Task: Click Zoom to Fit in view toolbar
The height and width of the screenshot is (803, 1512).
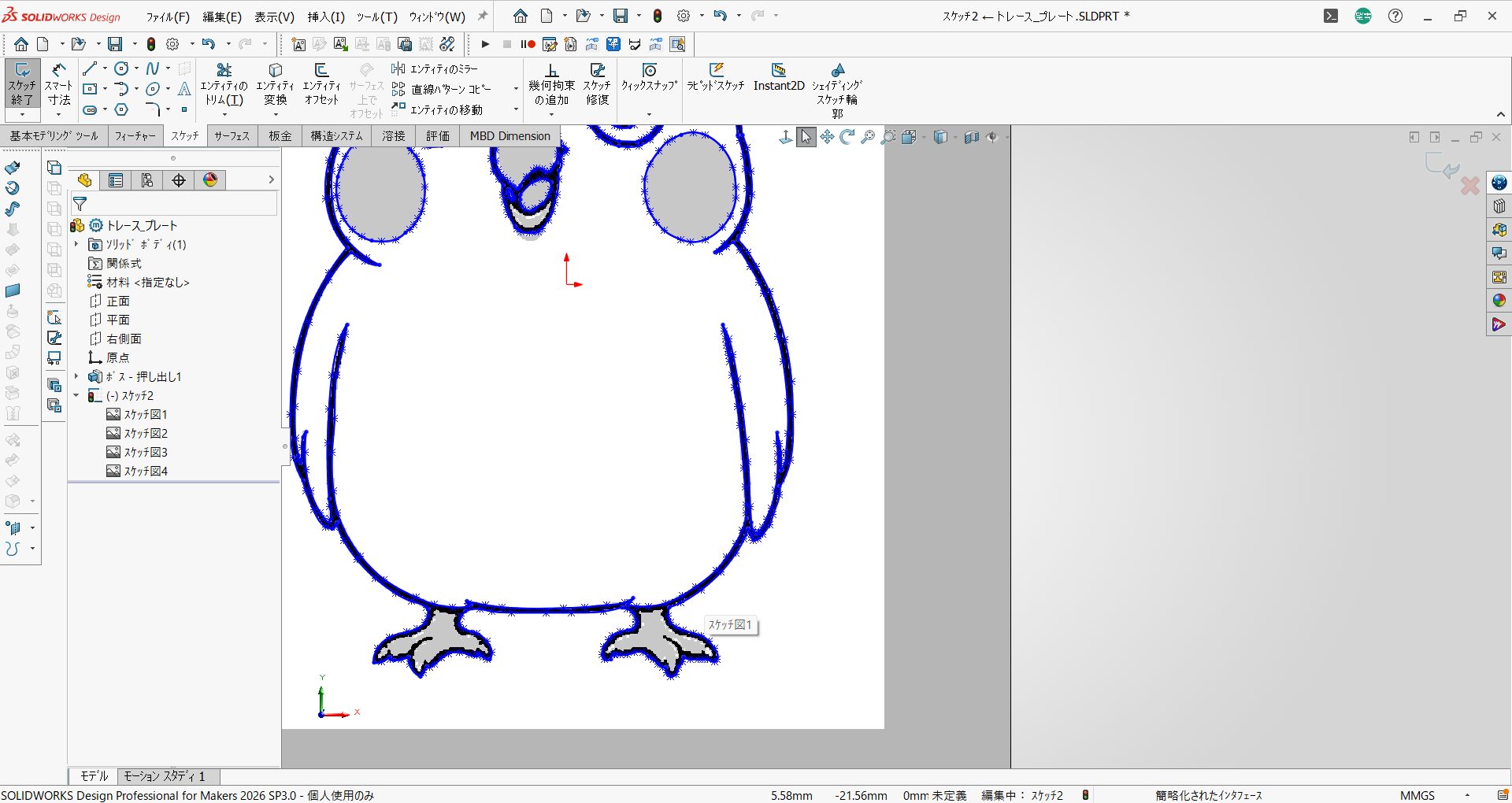Action: point(868,137)
